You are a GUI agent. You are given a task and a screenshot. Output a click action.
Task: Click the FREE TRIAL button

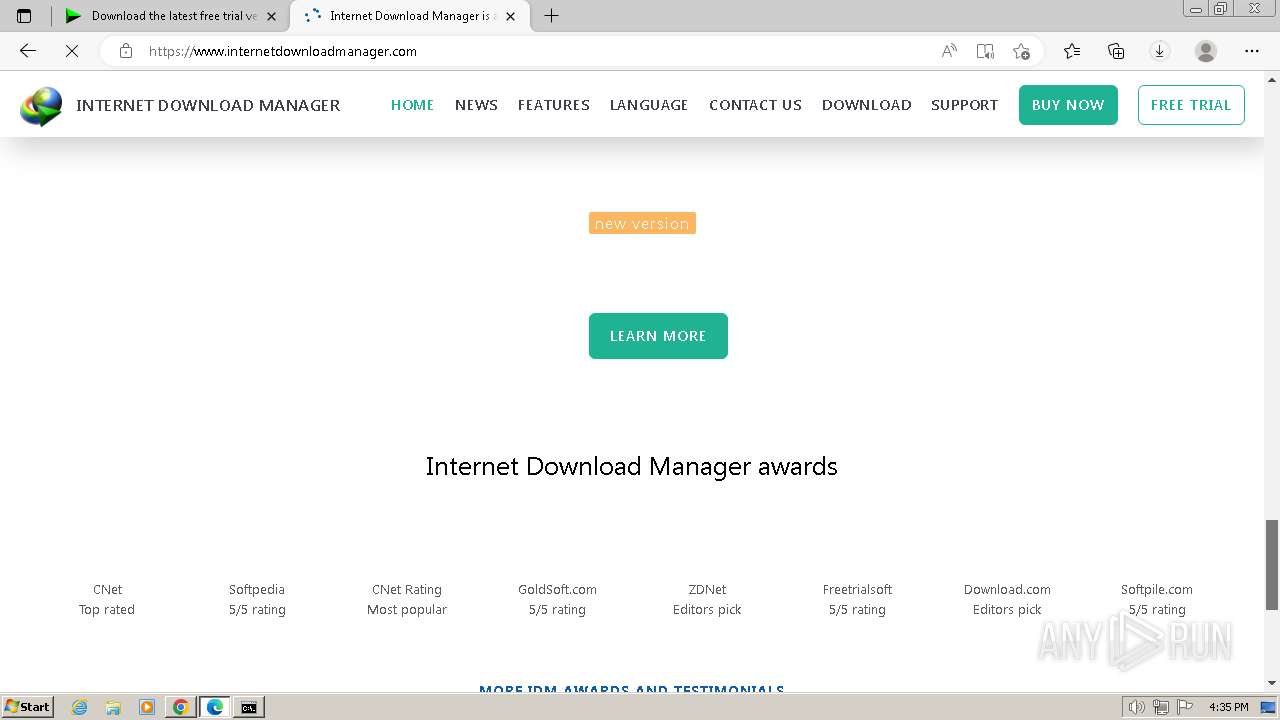[x=1191, y=105]
